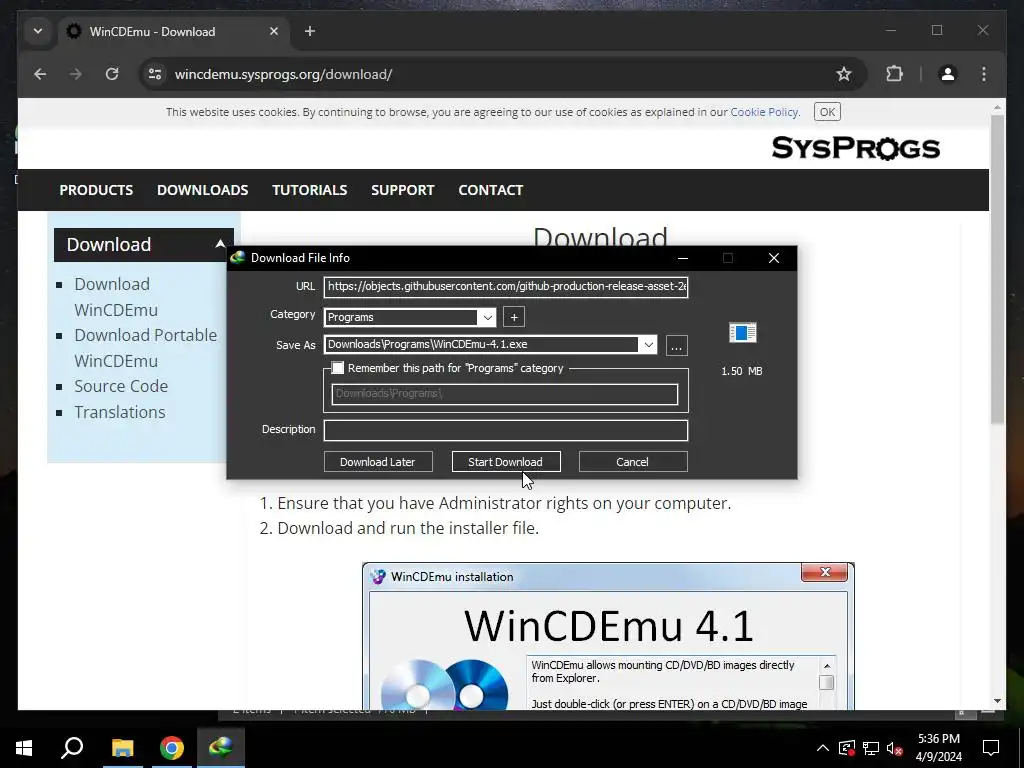The width and height of the screenshot is (1024, 768).
Task: Reload the WinCDEmu download page
Action: 112,74
